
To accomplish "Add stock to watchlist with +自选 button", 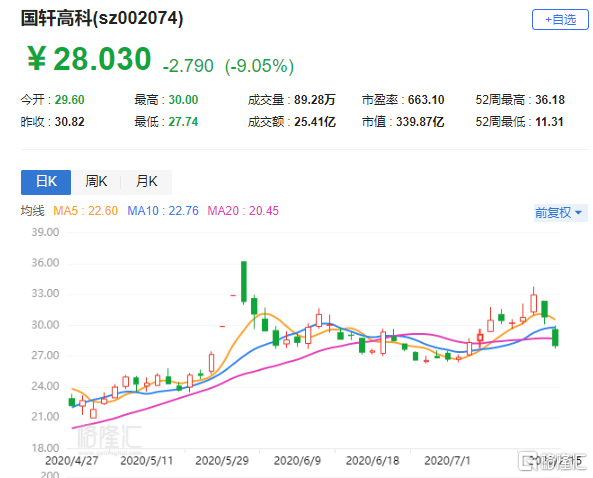I will point(560,19).
